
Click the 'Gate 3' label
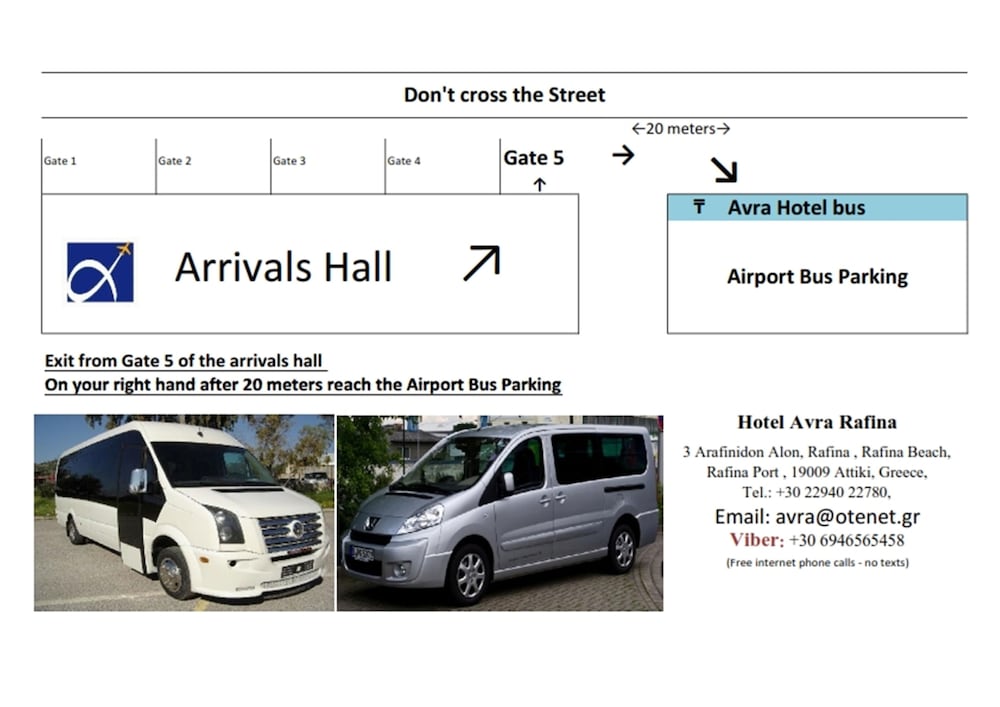click(x=290, y=161)
